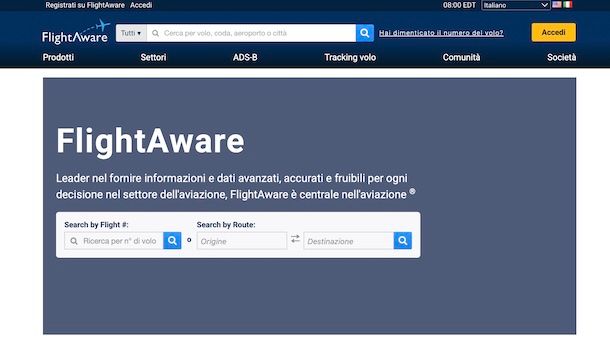610x362 pixels.
Task: Focus the Destinazione input field
Action: (x=349, y=241)
